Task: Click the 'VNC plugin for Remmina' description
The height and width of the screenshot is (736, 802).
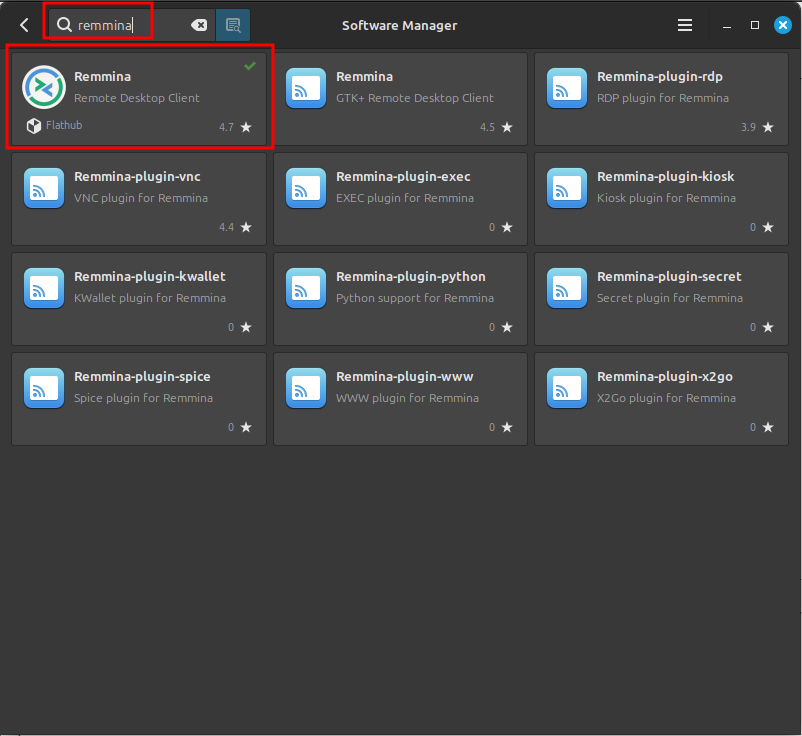Action: pos(141,198)
